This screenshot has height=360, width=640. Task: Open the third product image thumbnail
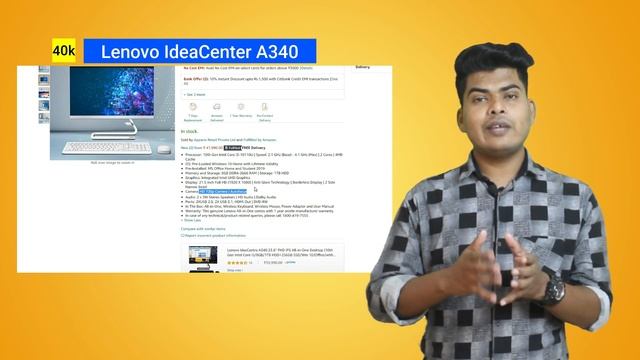coord(44,93)
